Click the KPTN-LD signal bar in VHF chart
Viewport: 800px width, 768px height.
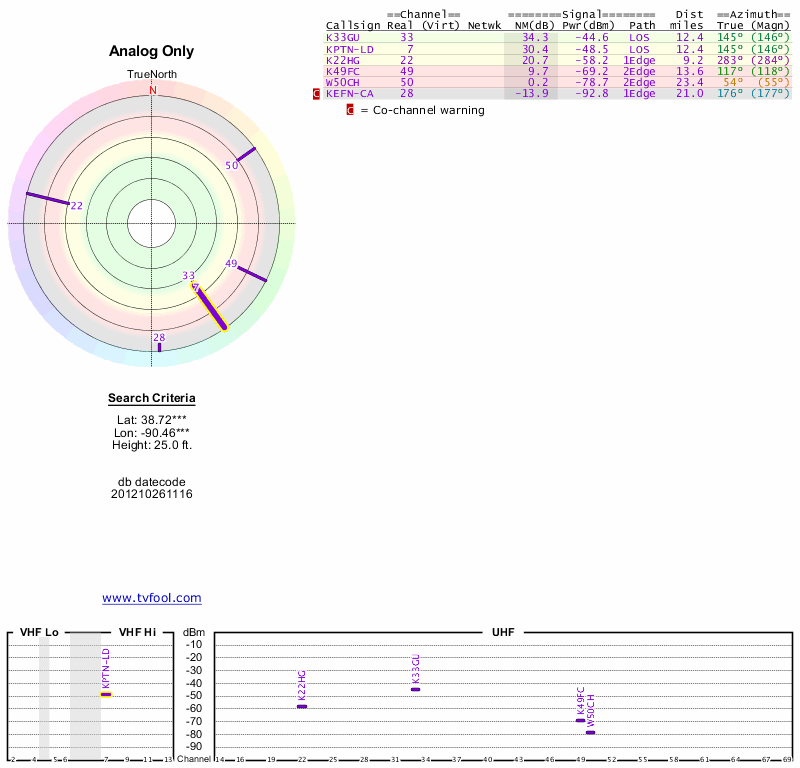coord(106,694)
